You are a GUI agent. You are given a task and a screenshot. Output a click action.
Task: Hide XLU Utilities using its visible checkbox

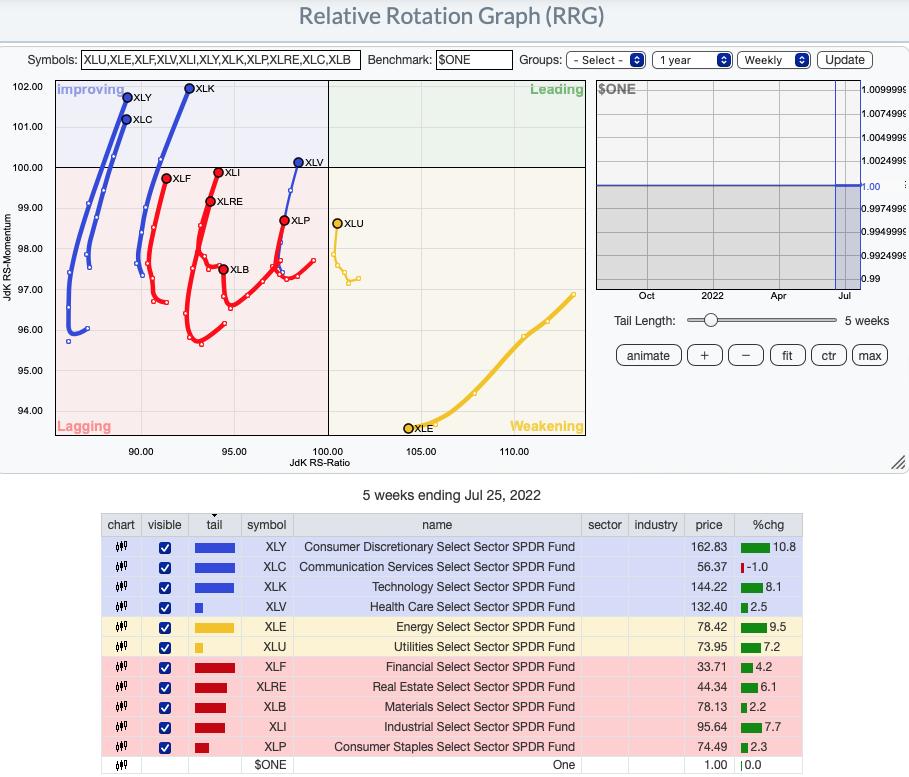click(x=165, y=647)
